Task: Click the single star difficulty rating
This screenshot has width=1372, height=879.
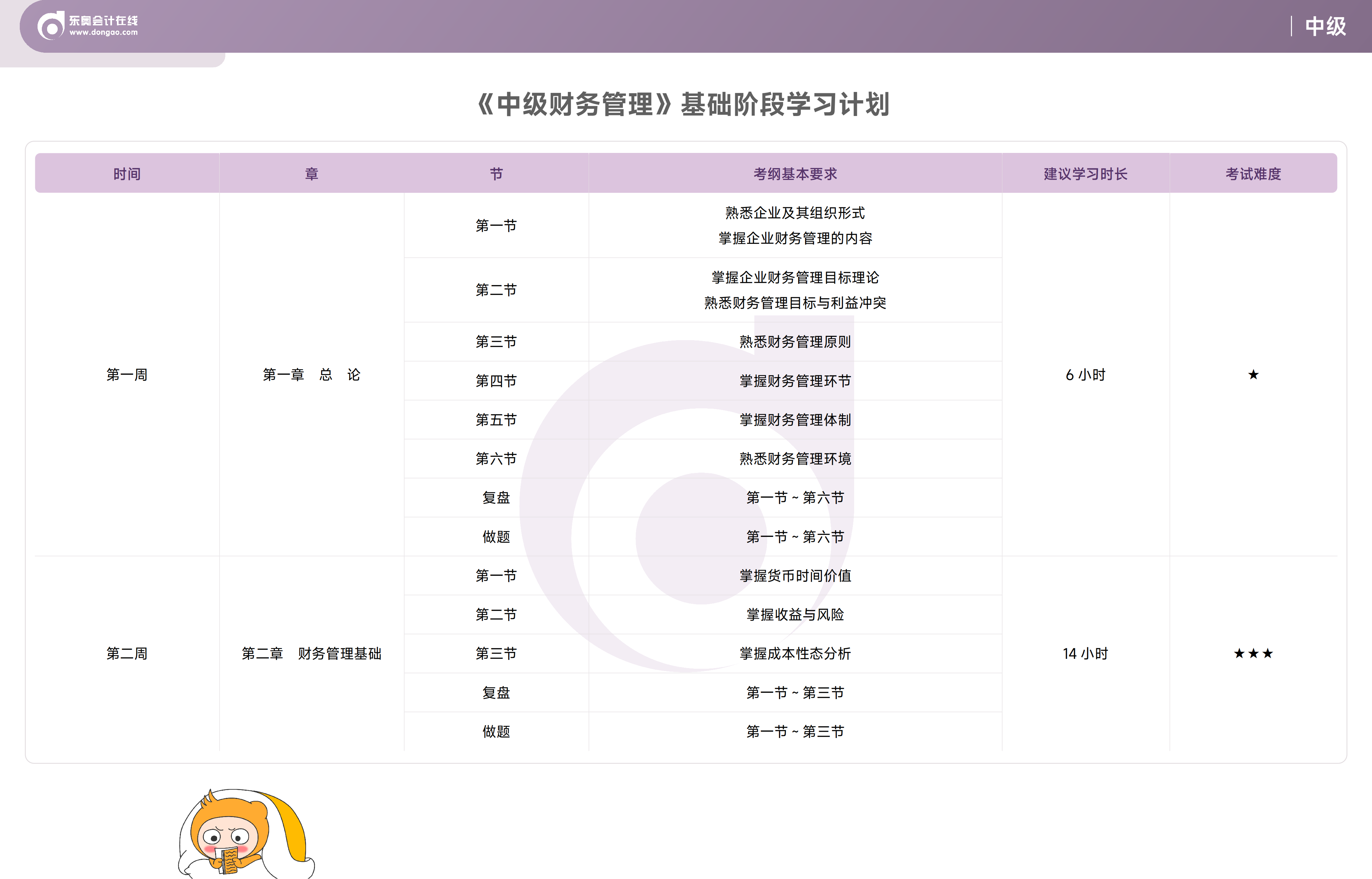Action: (1253, 374)
